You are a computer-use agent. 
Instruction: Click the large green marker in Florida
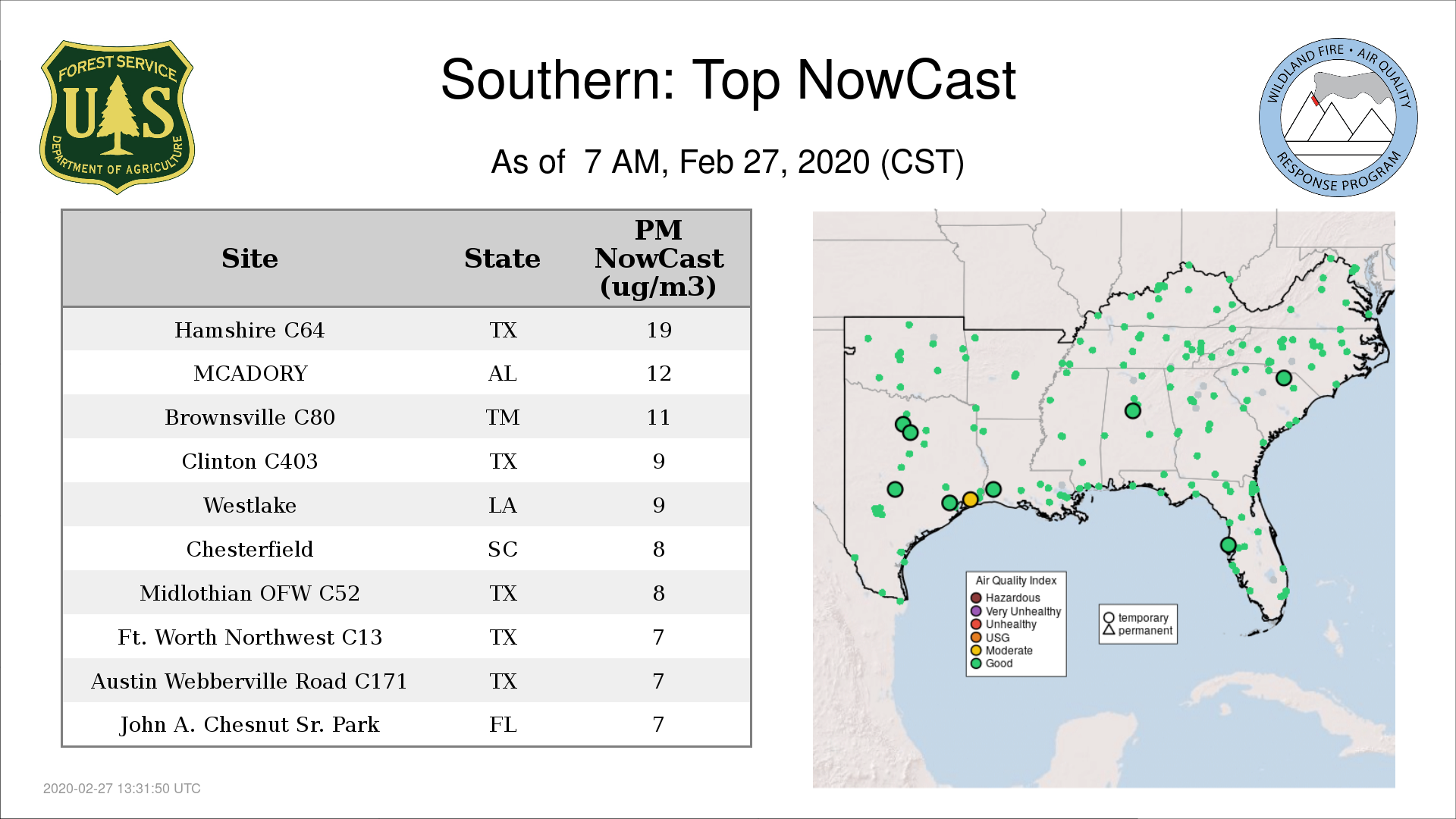click(1228, 544)
